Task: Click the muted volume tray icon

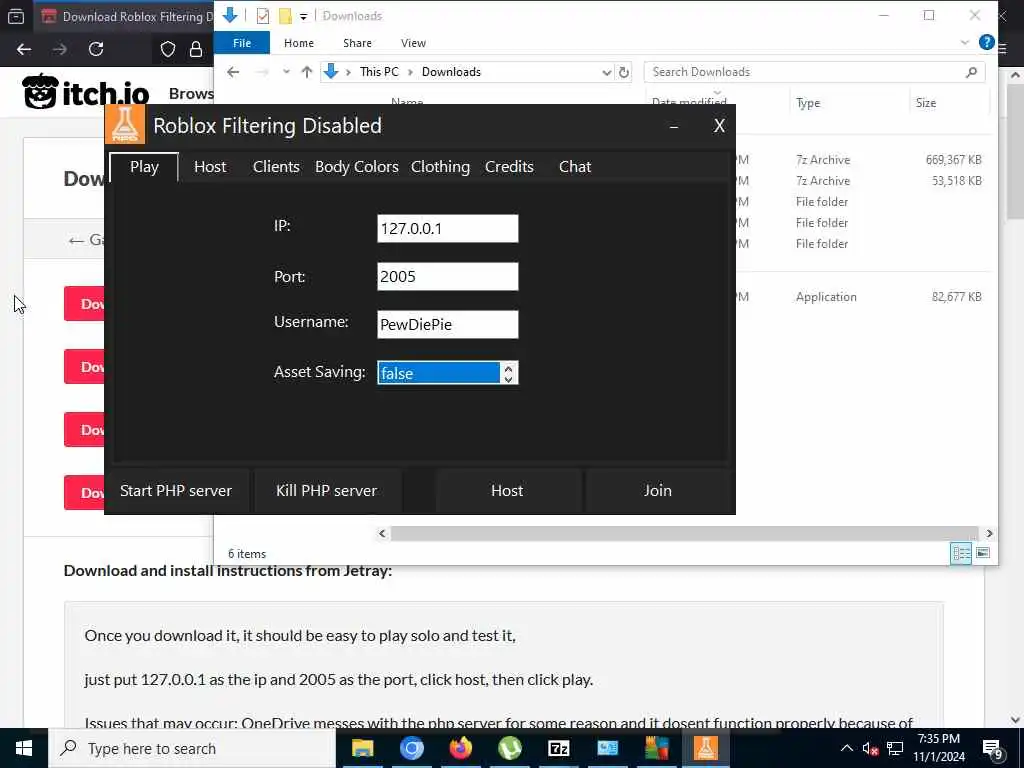Action: tap(870, 749)
